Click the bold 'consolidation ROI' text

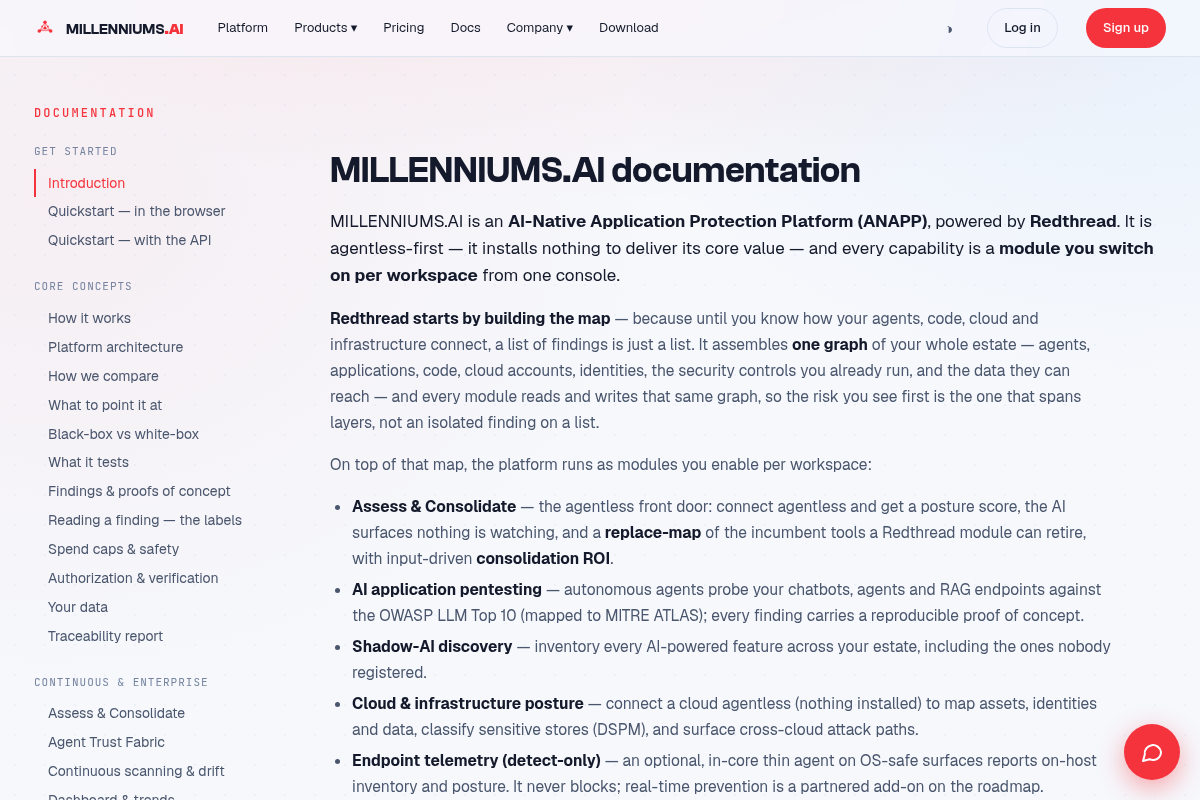(543, 558)
